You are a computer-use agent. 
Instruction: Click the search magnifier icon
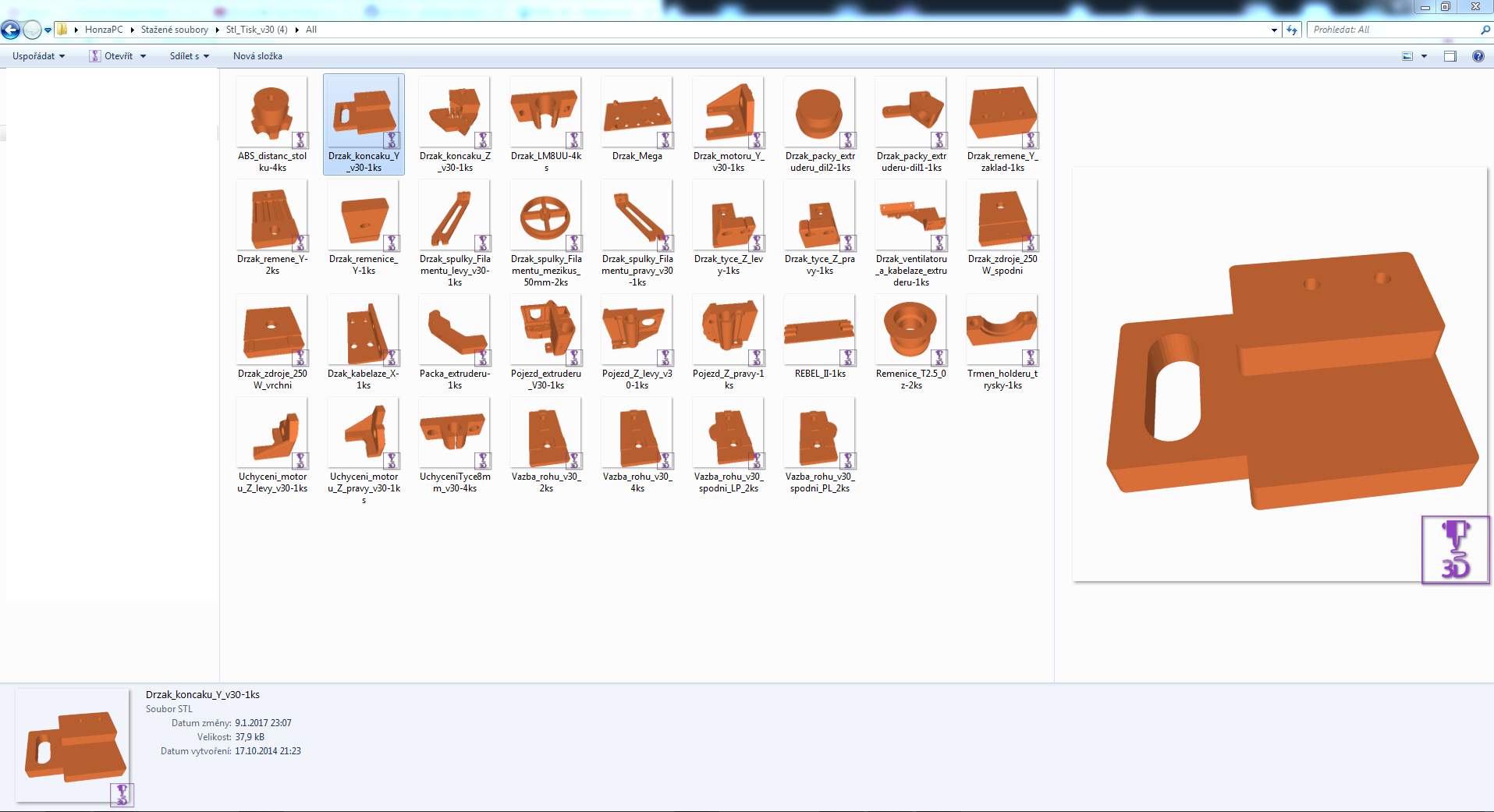pyautogui.click(x=1485, y=30)
